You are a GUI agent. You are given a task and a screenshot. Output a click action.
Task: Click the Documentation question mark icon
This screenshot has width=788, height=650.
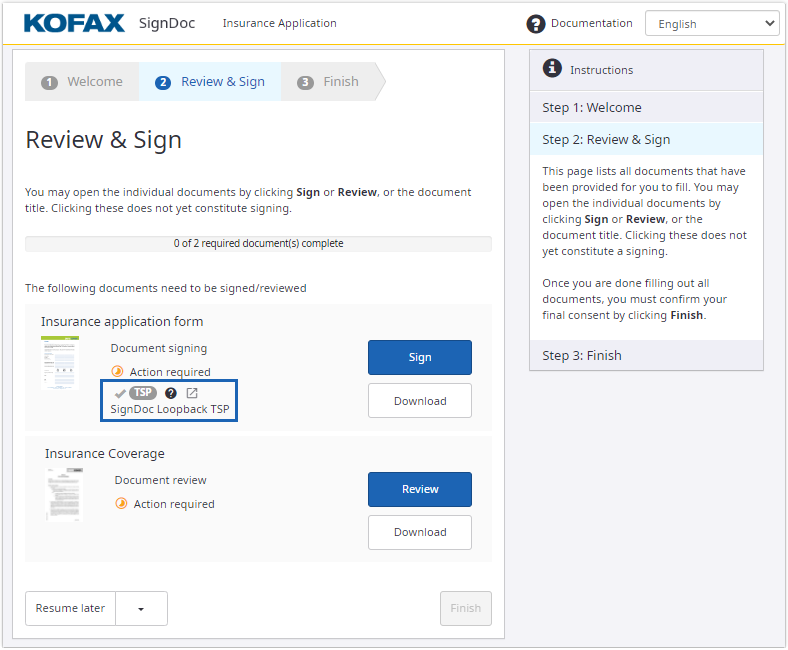(x=536, y=24)
